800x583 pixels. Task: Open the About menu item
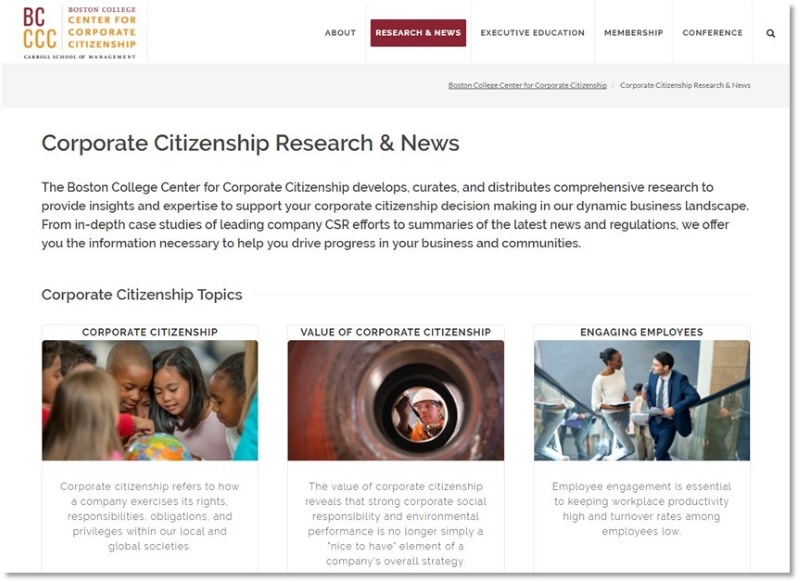click(340, 33)
